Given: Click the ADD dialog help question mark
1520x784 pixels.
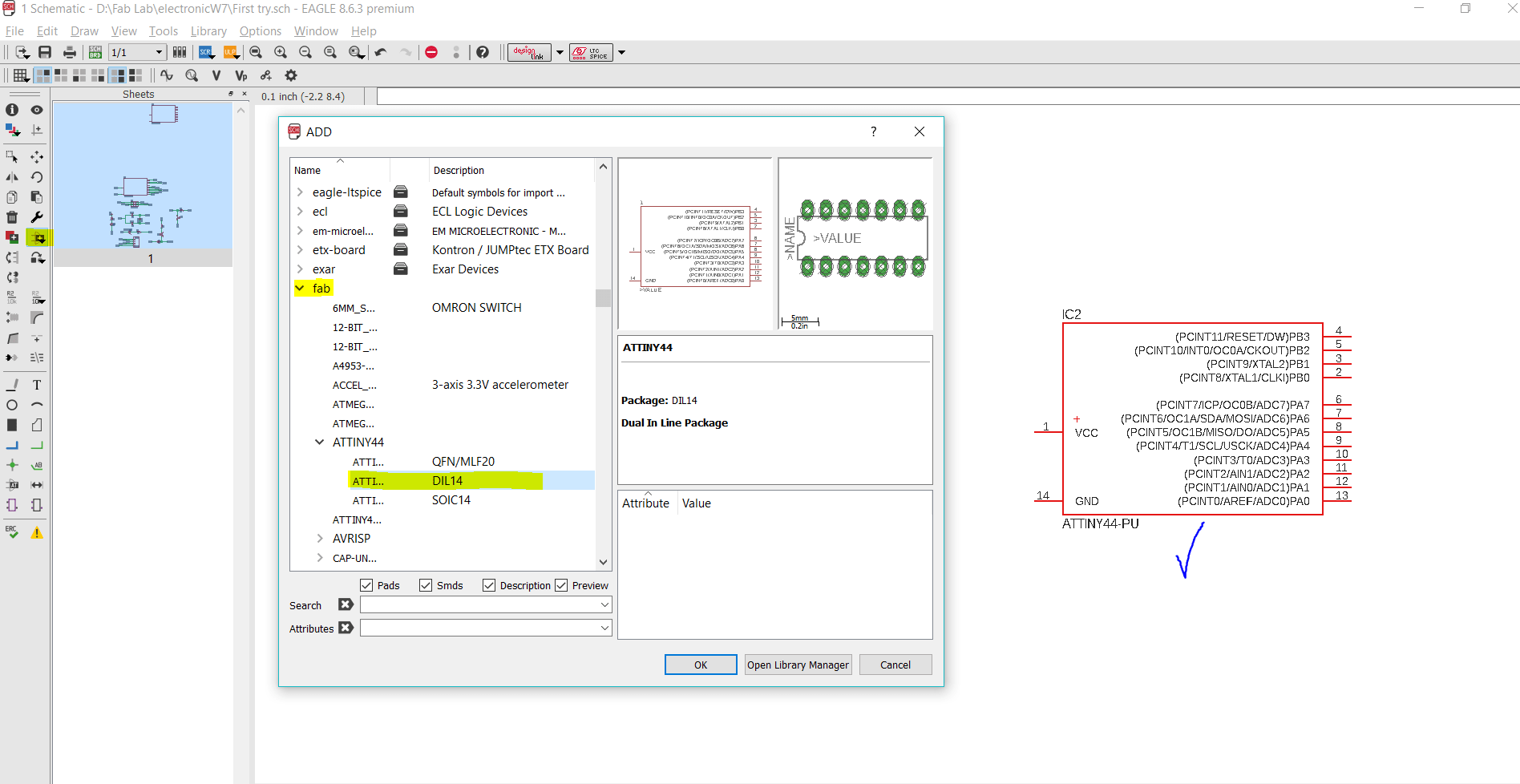Looking at the screenshot, I should click(874, 131).
